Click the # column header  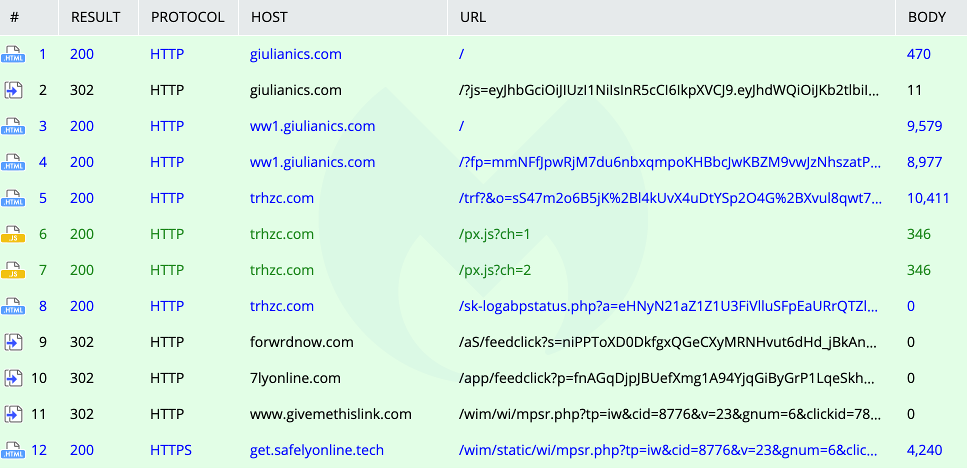tap(14, 18)
